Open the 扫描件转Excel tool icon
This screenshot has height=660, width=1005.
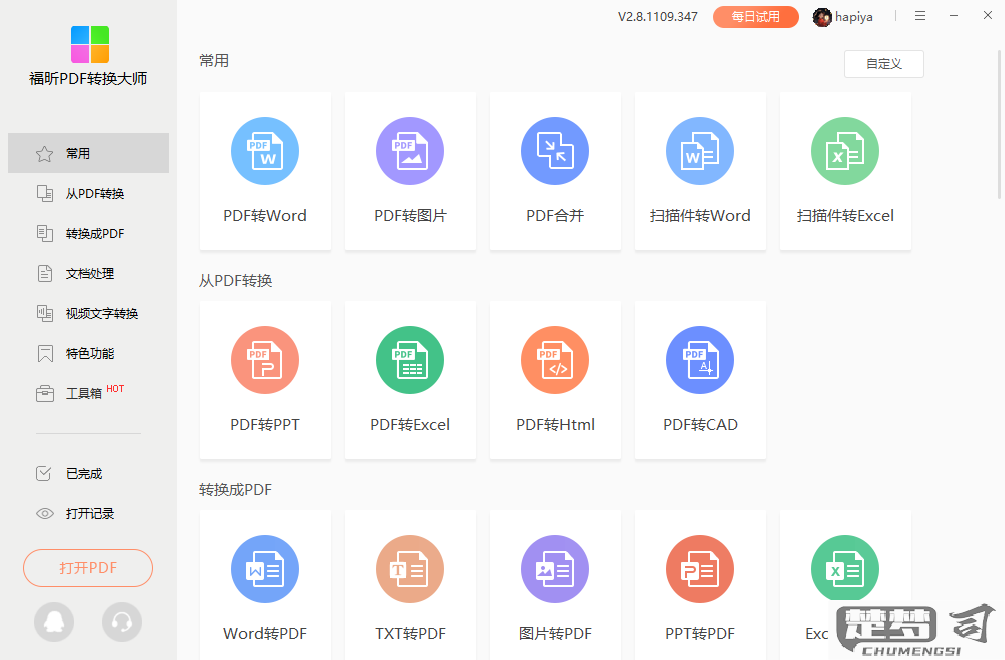click(845, 151)
